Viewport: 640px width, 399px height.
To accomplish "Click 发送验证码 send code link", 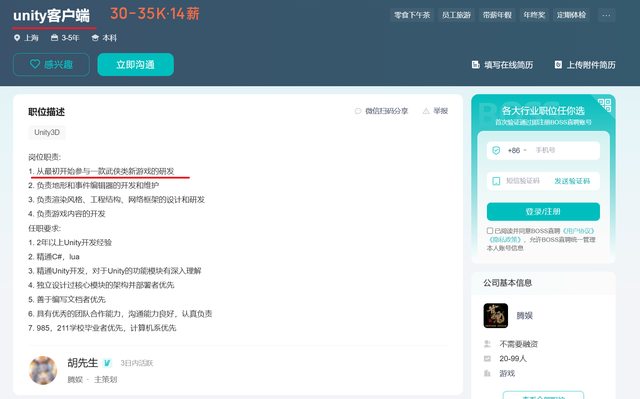I will pyautogui.click(x=572, y=181).
